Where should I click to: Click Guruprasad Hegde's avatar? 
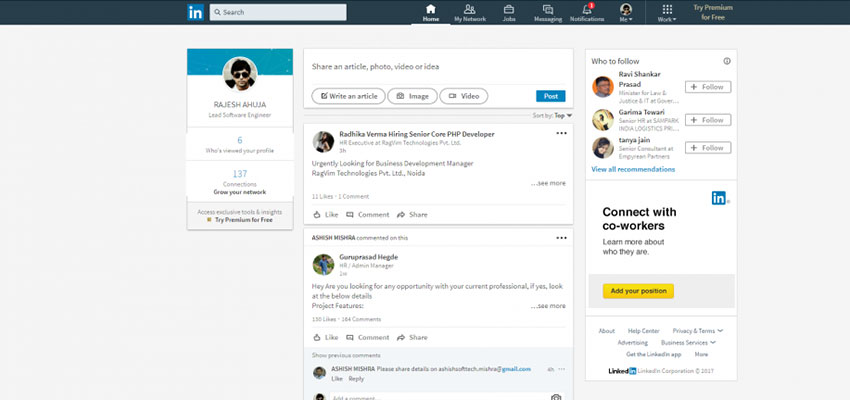pyautogui.click(x=323, y=264)
